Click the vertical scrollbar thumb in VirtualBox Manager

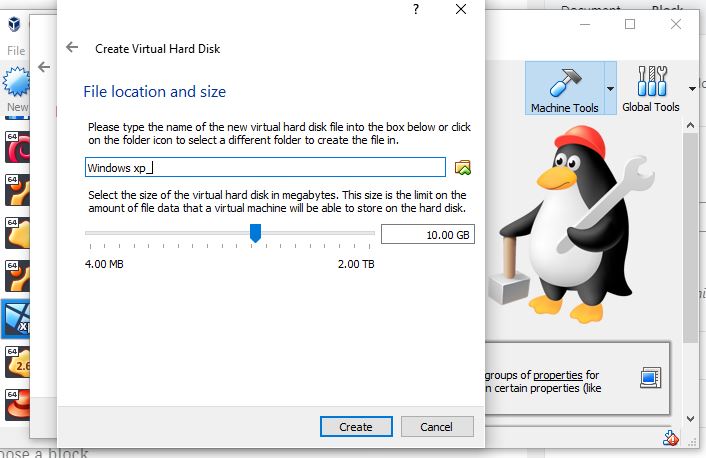(690, 238)
